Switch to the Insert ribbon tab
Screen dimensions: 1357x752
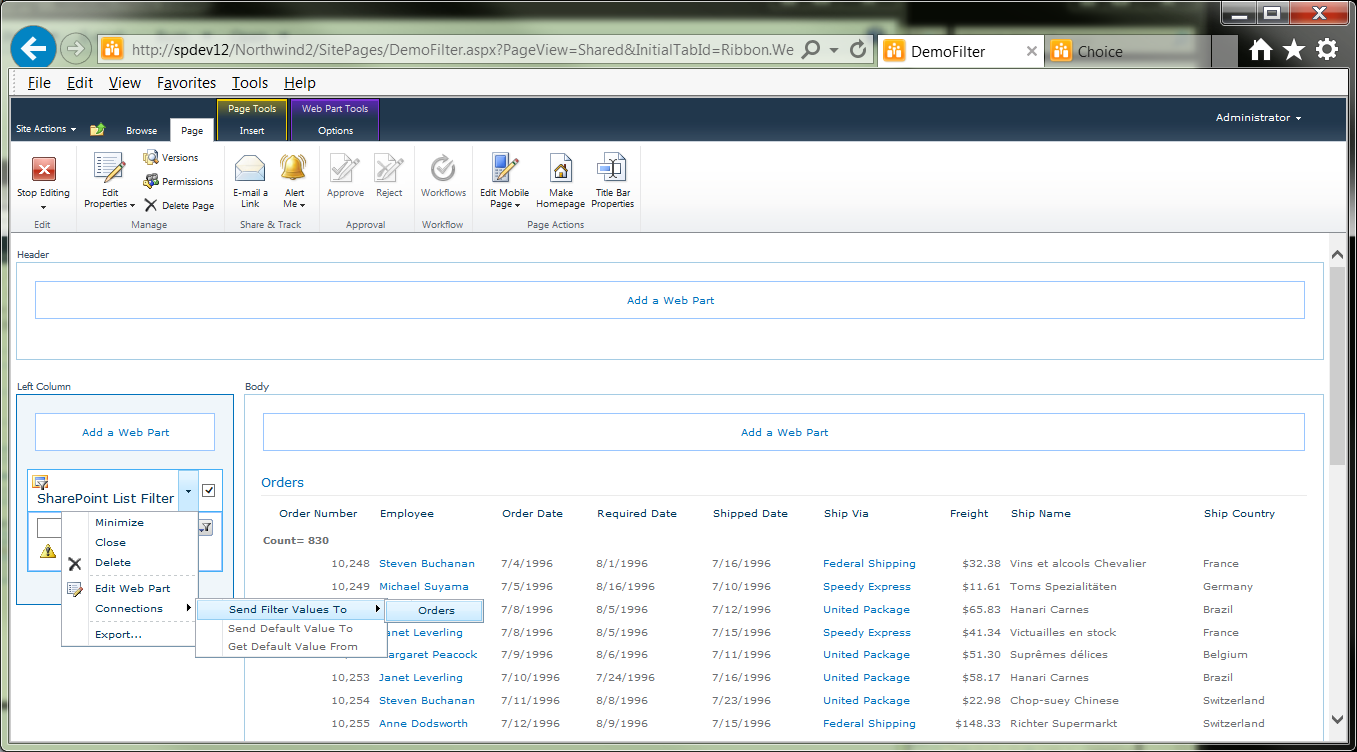click(252, 130)
